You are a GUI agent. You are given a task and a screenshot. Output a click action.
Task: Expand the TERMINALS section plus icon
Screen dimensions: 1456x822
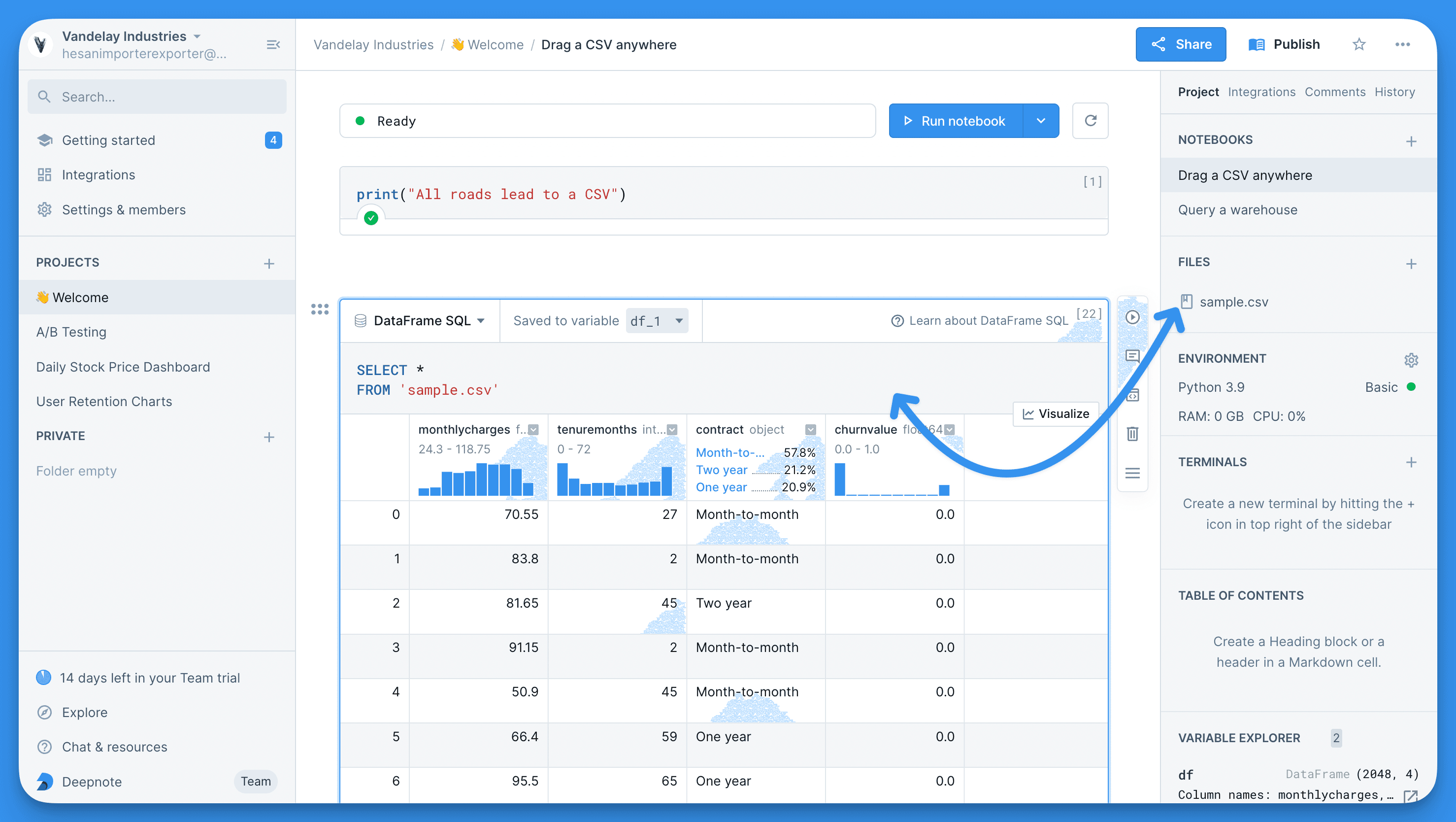[1412, 462]
